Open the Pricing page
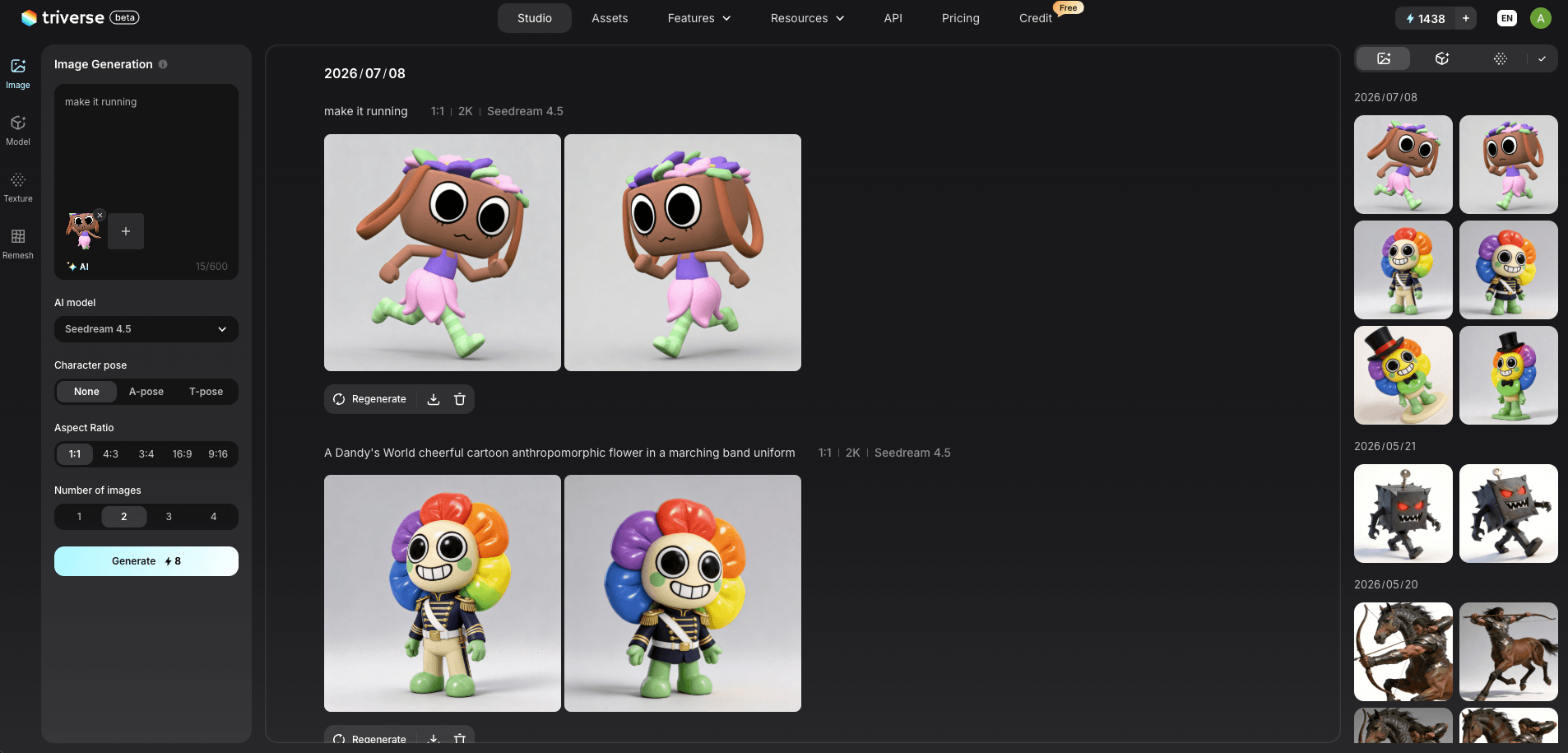 click(x=960, y=18)
